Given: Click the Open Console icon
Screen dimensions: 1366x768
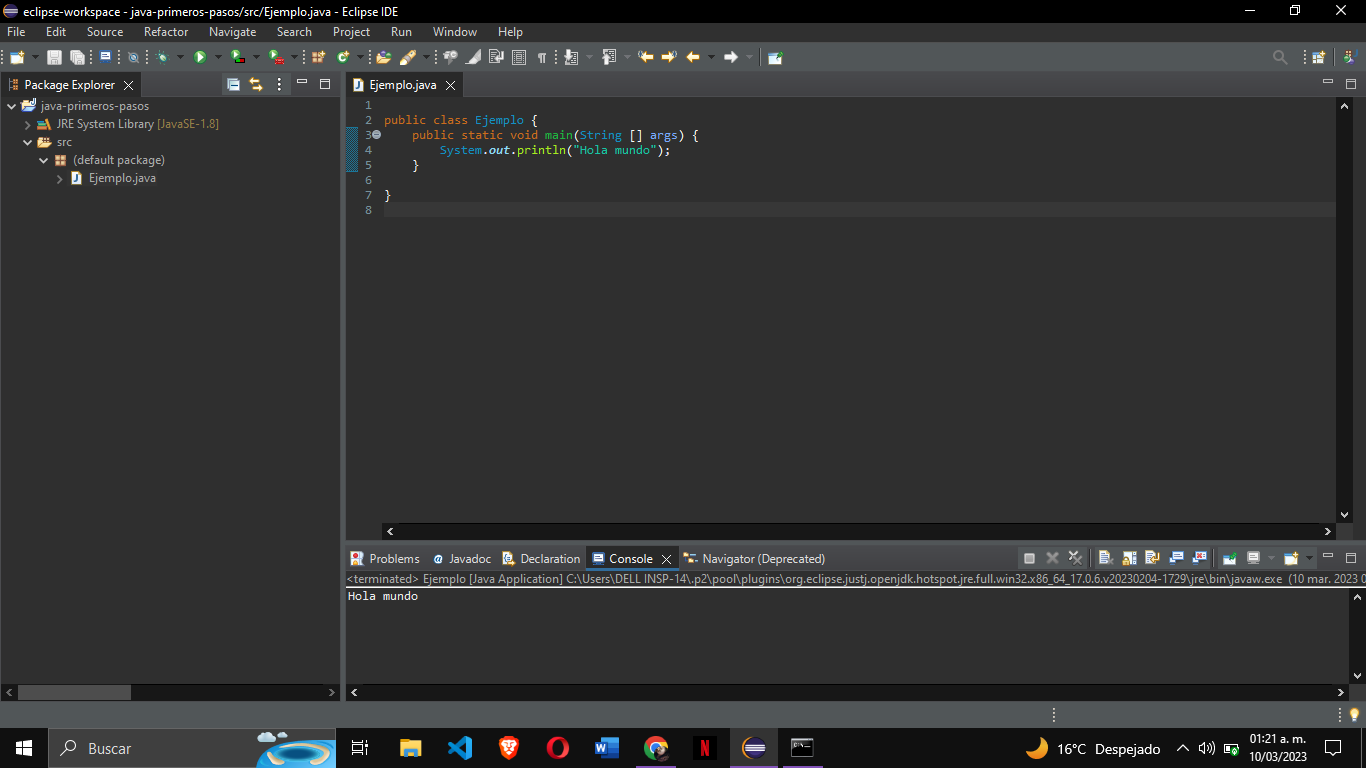Looking at the screenshot, I should click(x=1291, y=558).
